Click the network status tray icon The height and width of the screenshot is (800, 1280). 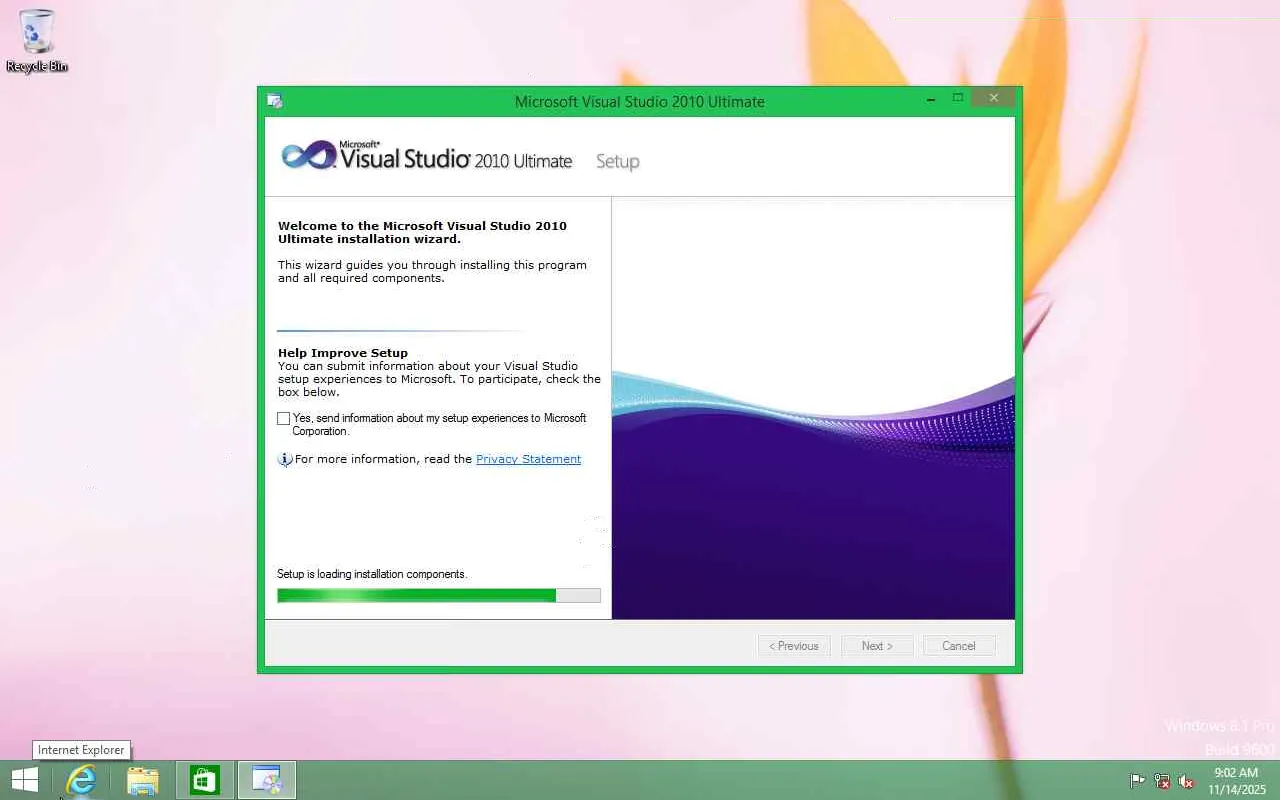pos(1162,781)
